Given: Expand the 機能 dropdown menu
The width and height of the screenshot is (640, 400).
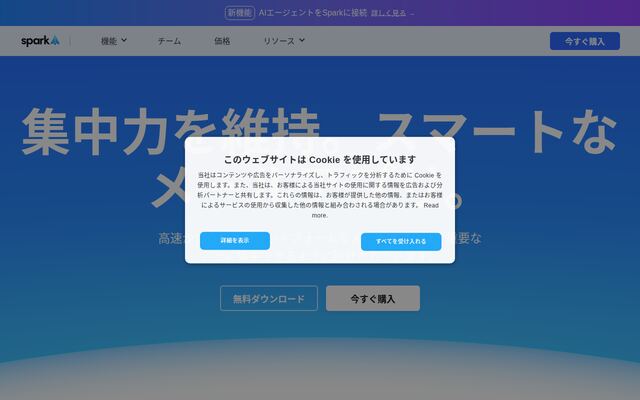Looking at the screenshot, I should click(114, 41).
